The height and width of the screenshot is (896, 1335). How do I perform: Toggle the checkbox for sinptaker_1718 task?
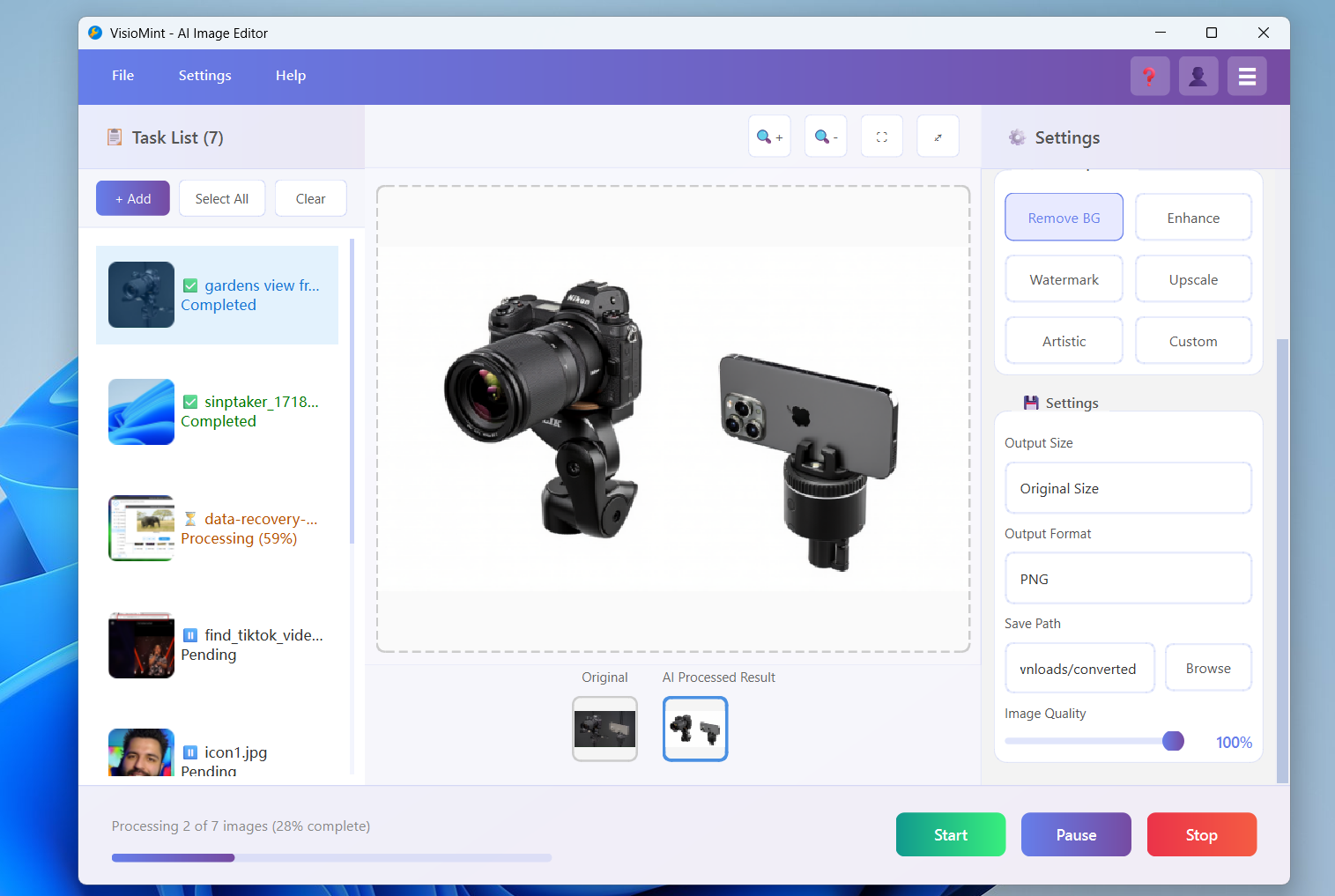coord(190,402)
